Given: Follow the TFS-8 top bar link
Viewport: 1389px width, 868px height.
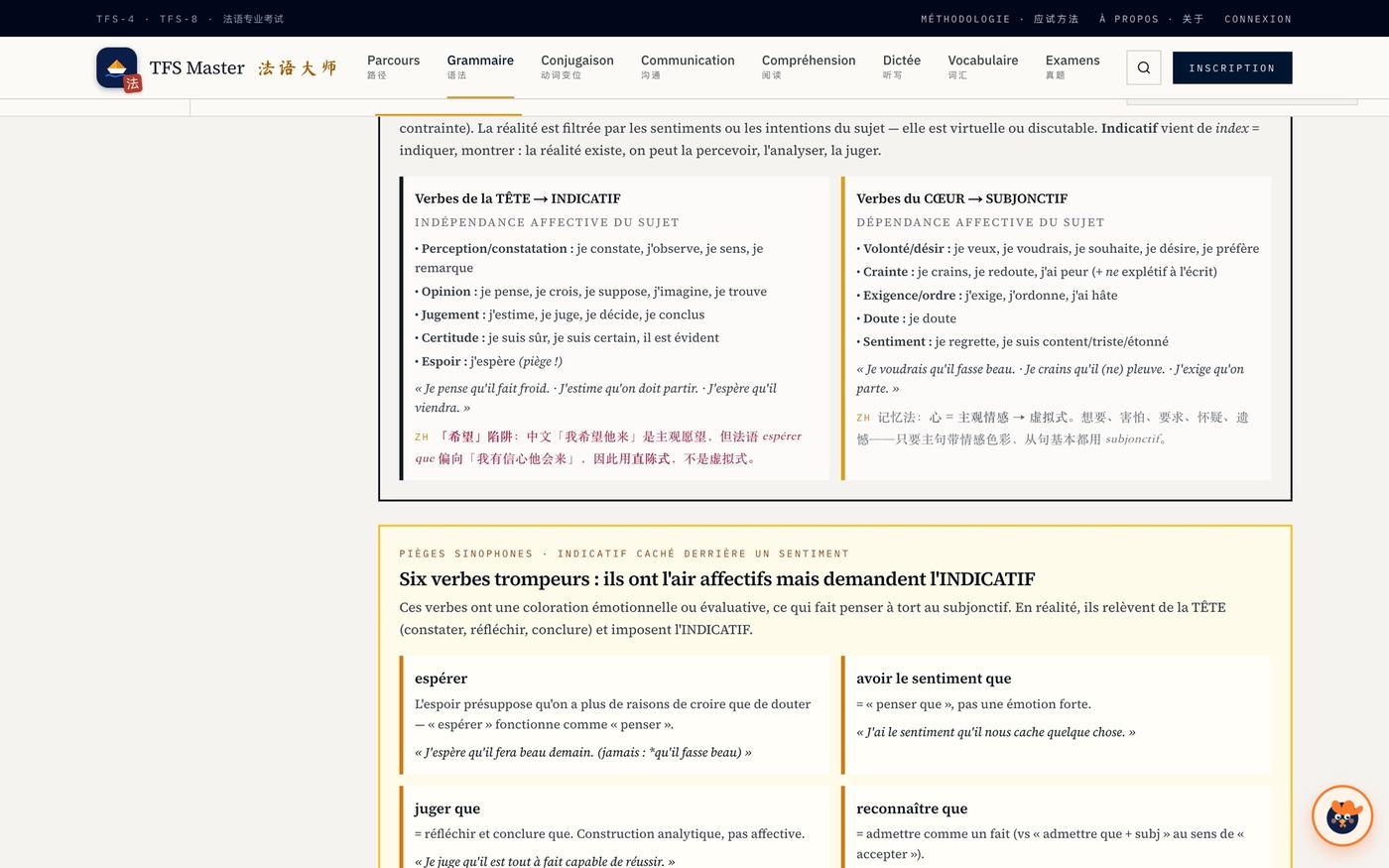Looking at the screenshot, I should pyautogui.click(x=179, y=19).
